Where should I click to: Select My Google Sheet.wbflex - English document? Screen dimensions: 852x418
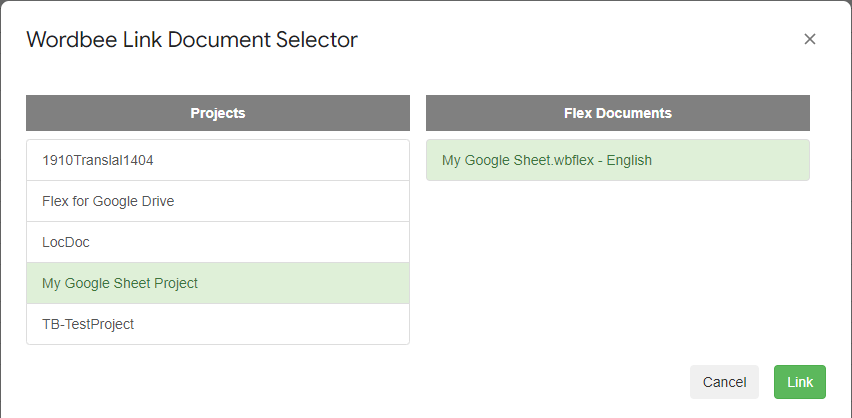[x=617, y=160]
